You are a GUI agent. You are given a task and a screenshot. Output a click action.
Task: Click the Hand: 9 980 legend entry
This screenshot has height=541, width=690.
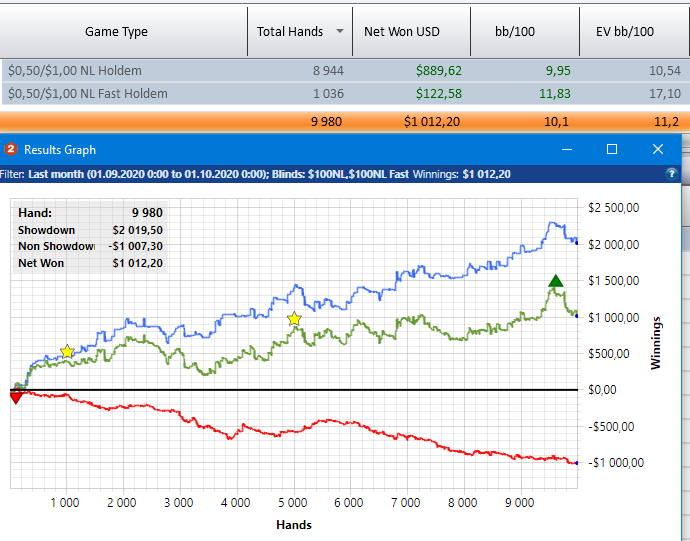pos(90,213)
